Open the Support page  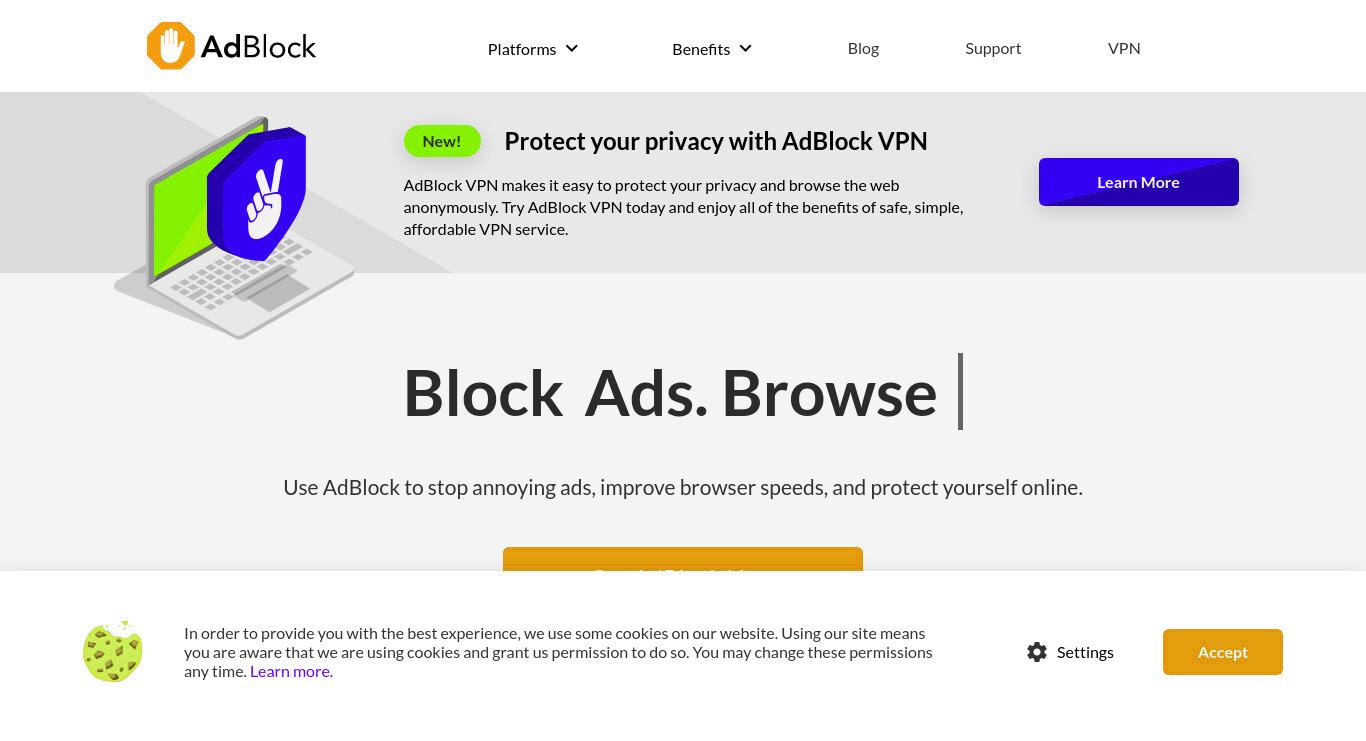993,48
